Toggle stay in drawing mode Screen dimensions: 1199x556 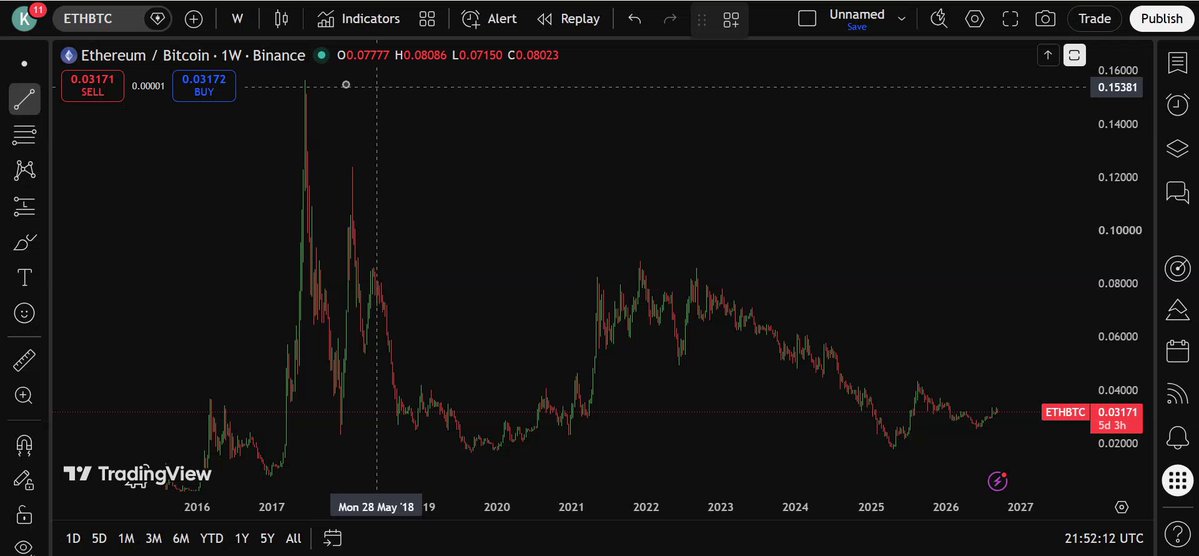[24, 479]
